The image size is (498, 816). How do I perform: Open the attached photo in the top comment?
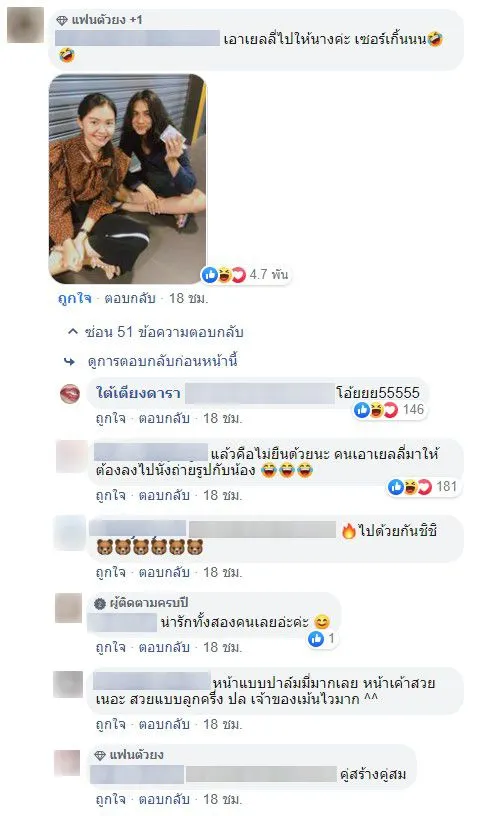tap(127, 178)
